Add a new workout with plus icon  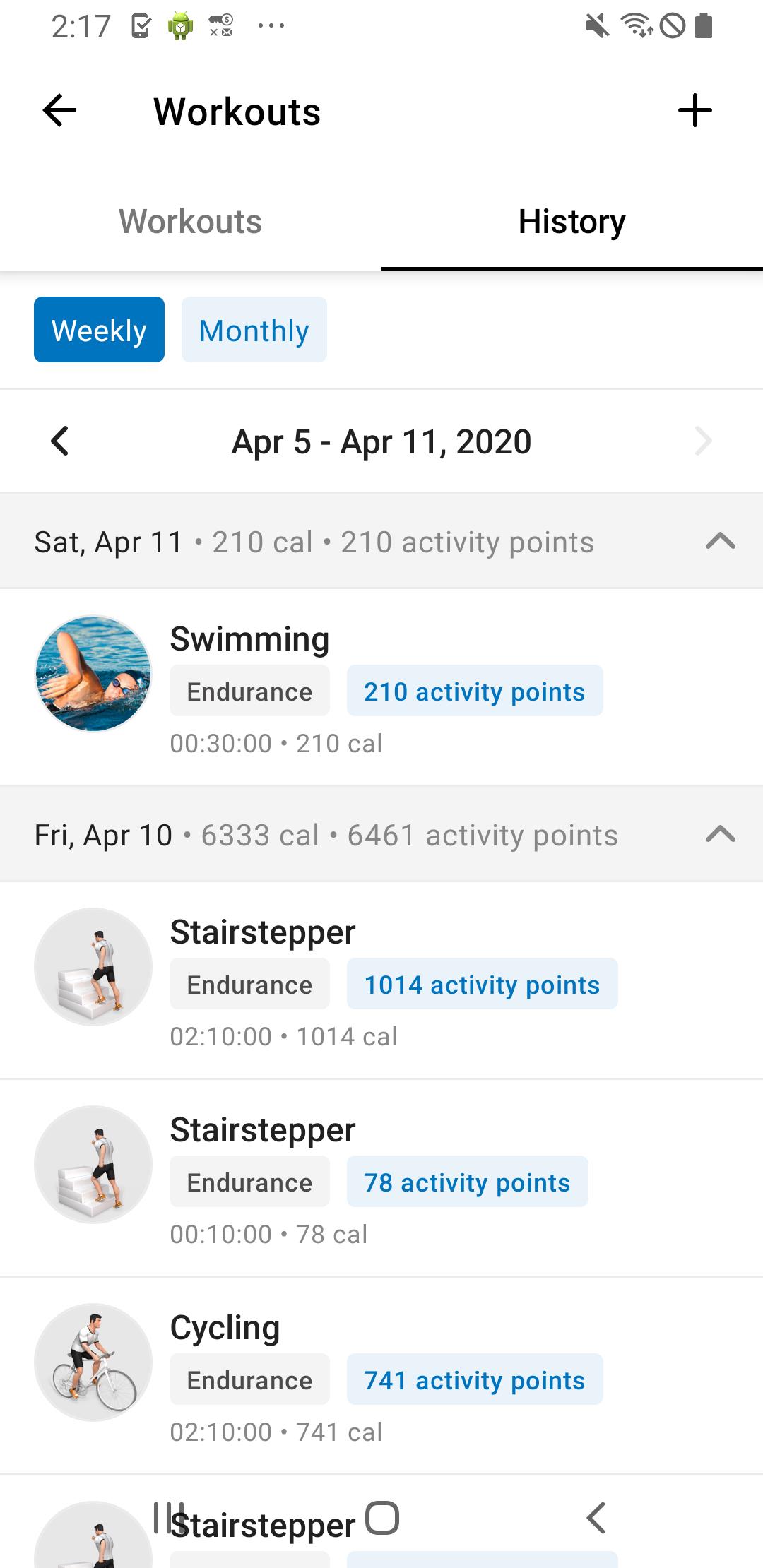[694, 111]
